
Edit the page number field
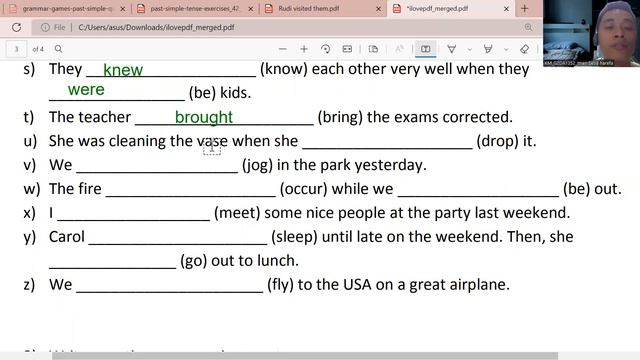click(17, 49)
